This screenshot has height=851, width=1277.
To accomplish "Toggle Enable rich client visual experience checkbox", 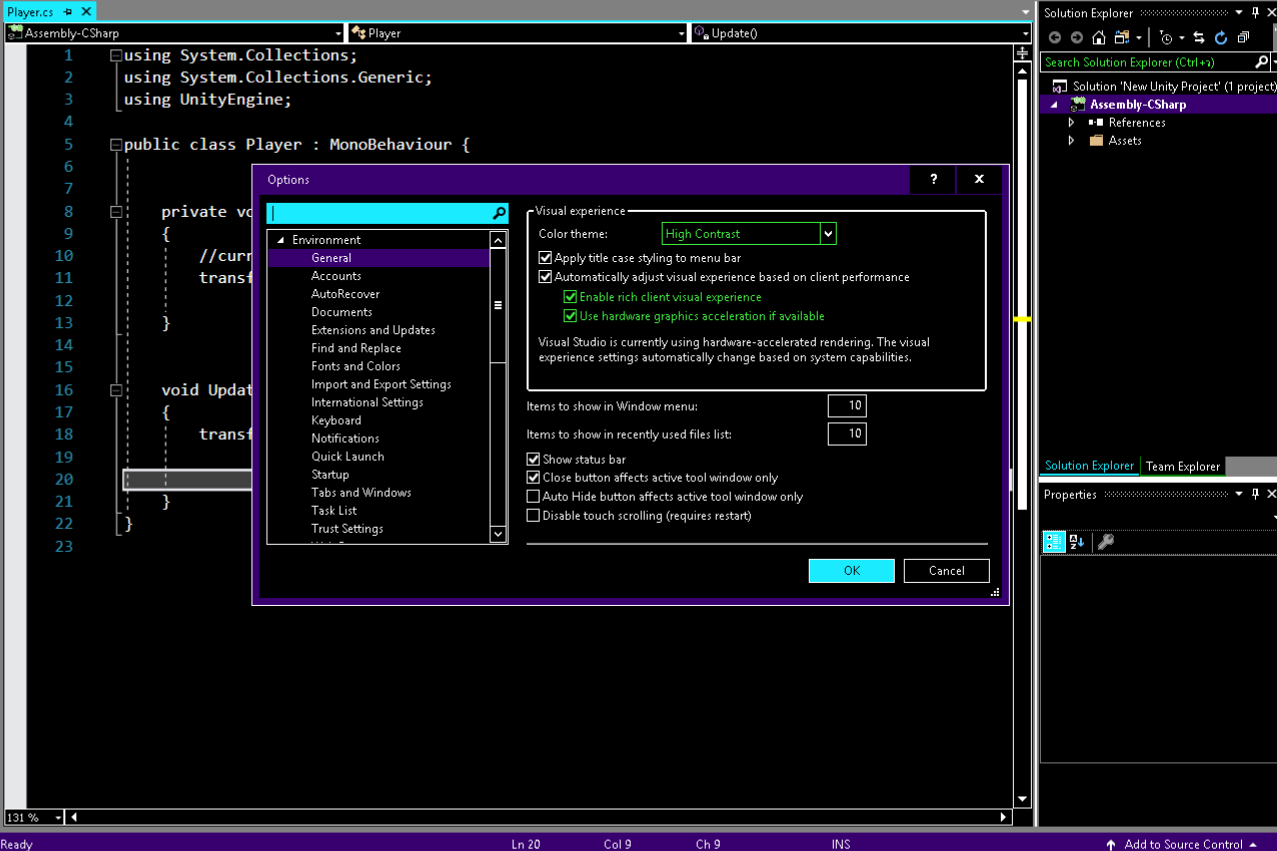I will point(570,297).
